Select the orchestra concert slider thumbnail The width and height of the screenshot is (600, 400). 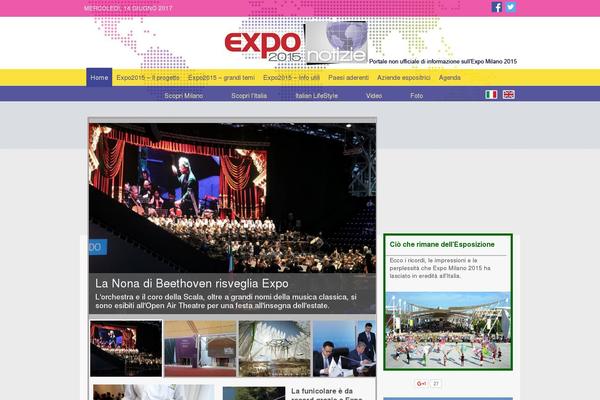coord(126,348)
